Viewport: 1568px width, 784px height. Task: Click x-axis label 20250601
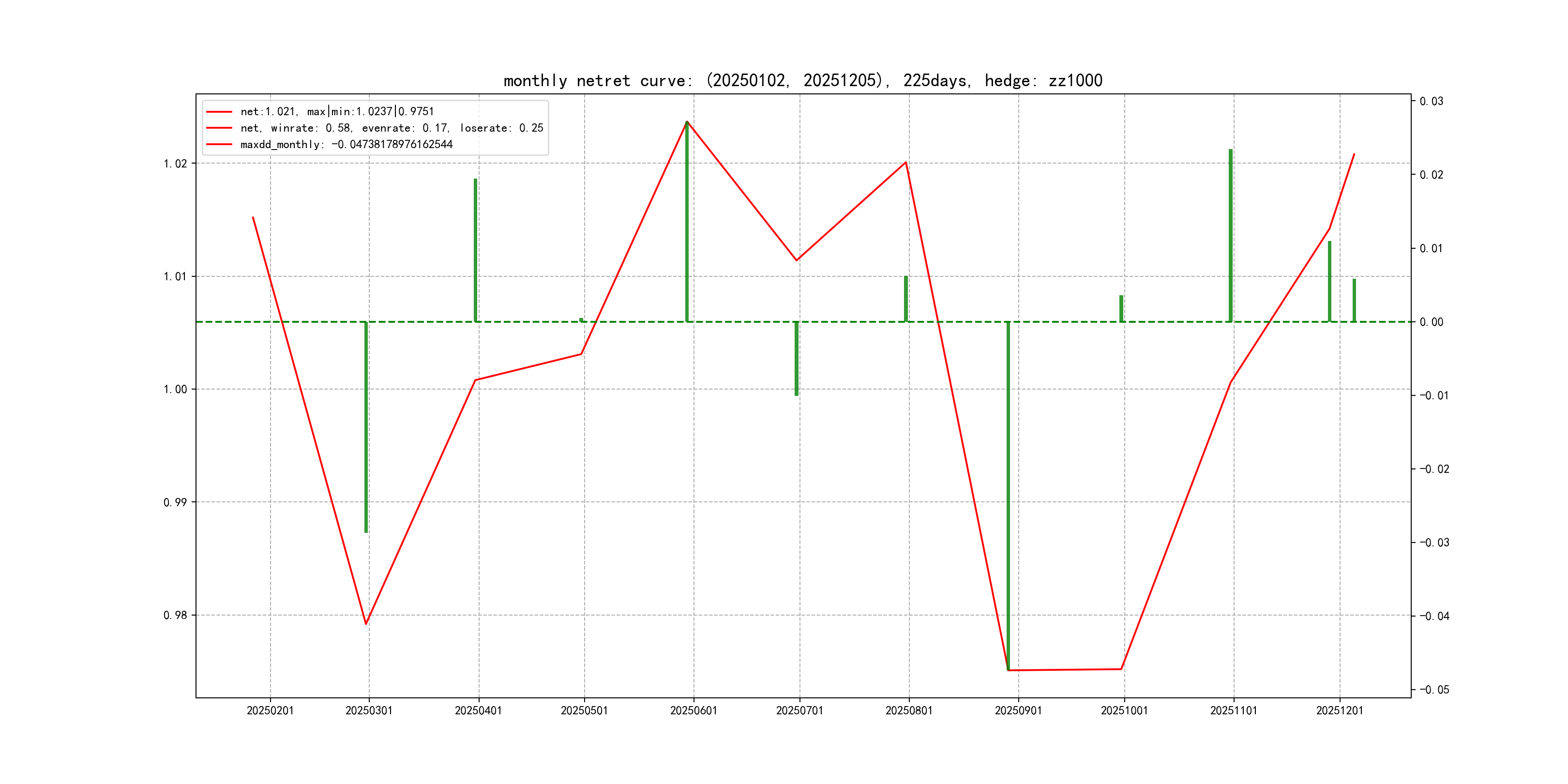(694, 710)
